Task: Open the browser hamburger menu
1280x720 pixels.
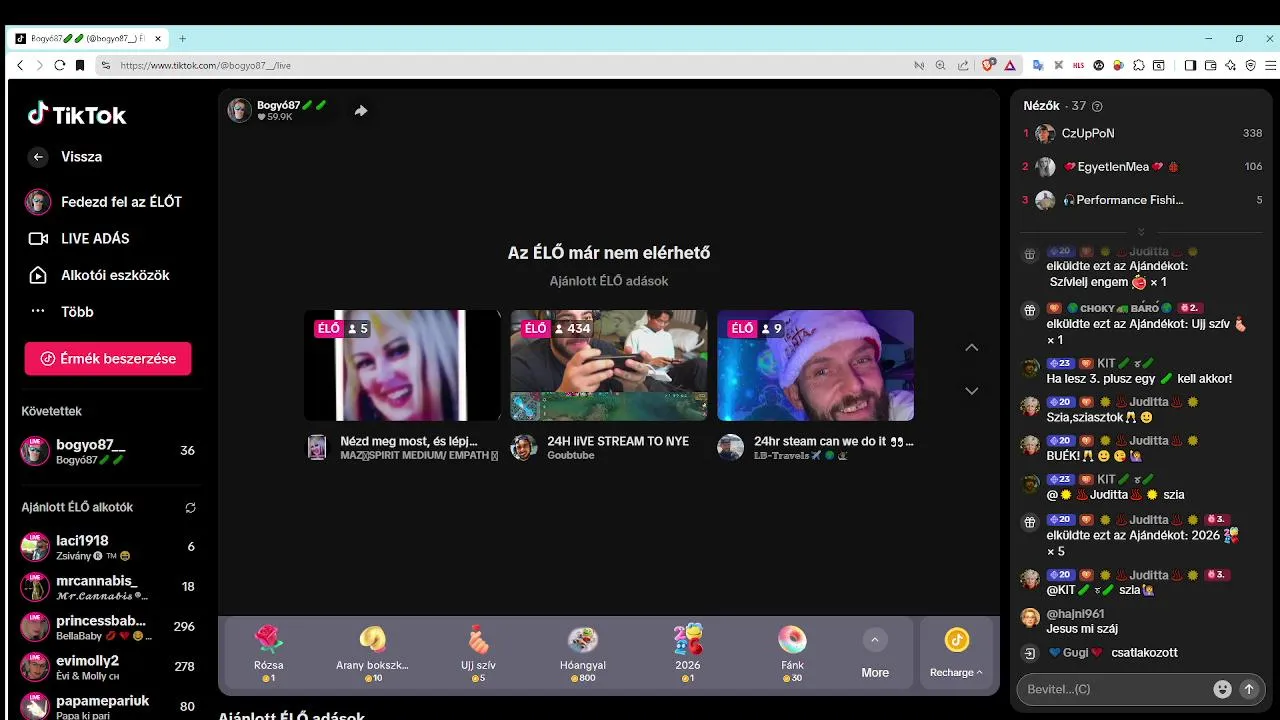Action: [1269, 65]
